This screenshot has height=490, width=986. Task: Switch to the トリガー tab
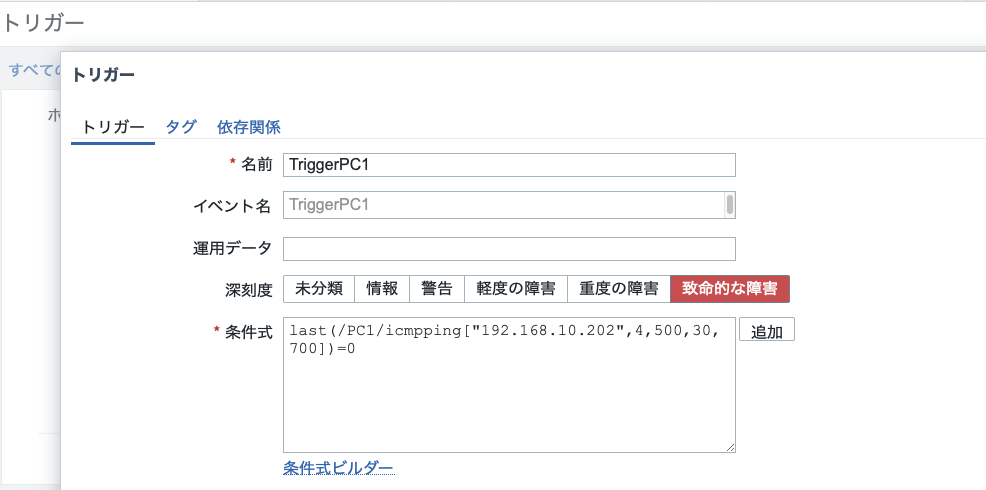click(113, 128)
